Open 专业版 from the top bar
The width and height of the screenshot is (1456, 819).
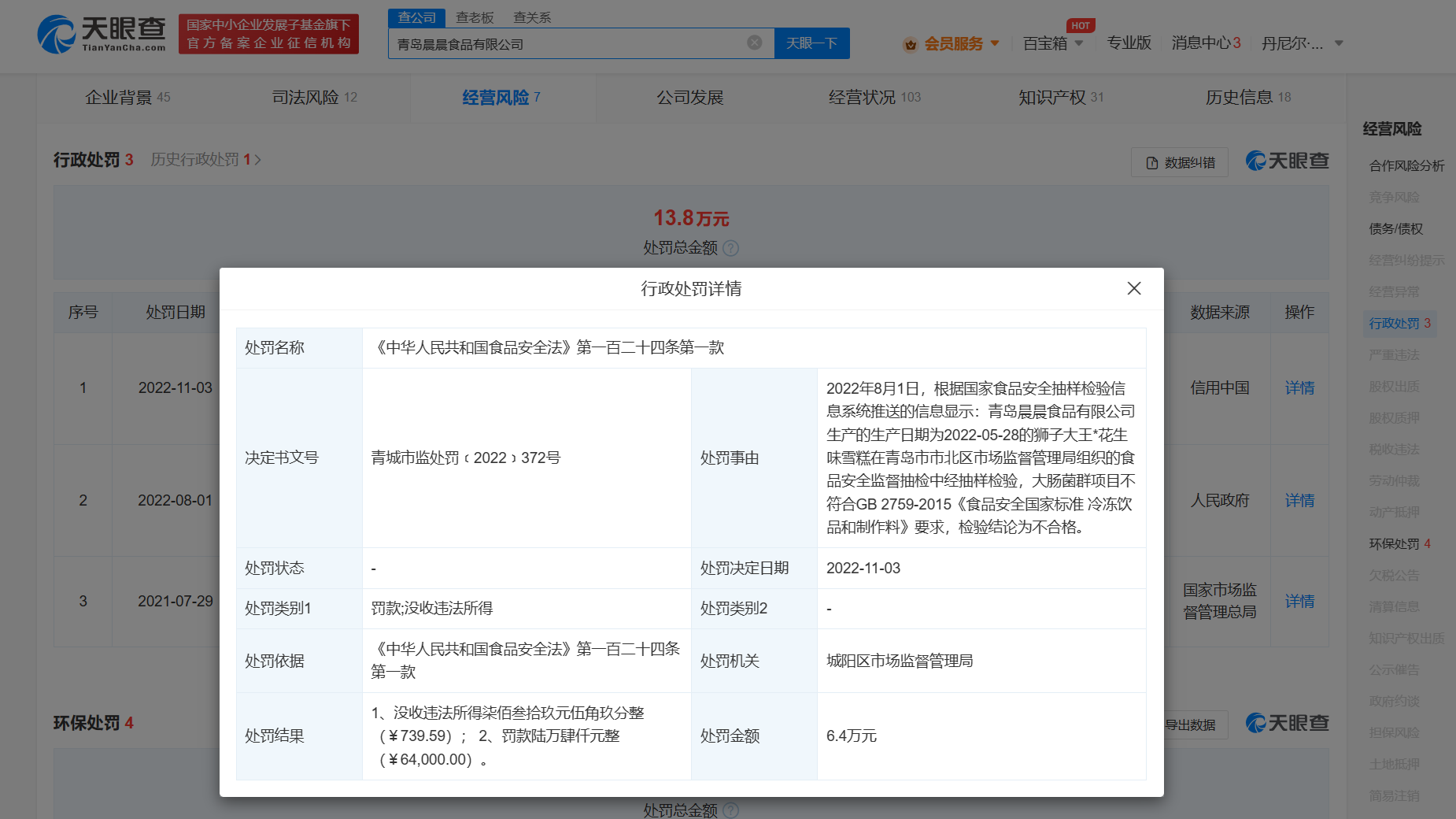1129,43
